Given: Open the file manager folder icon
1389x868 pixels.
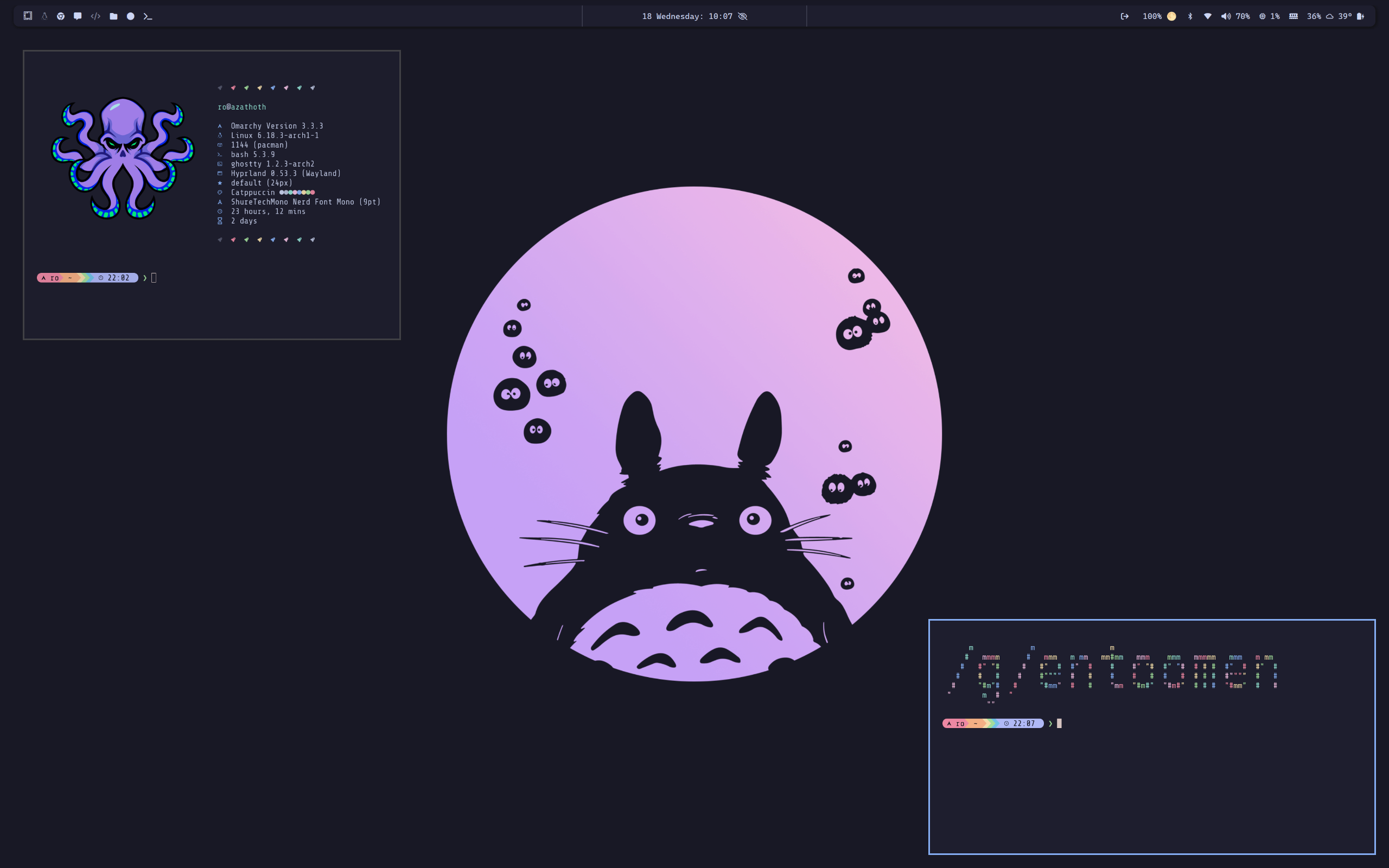Looking at the screenshot, I should point(113,16).
